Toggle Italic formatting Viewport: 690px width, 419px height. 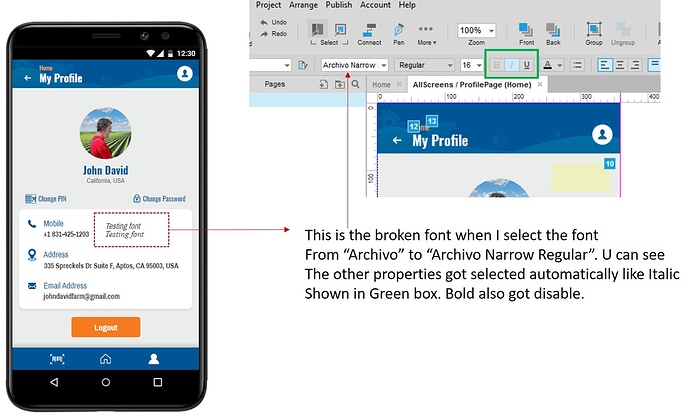pos(511,65)
